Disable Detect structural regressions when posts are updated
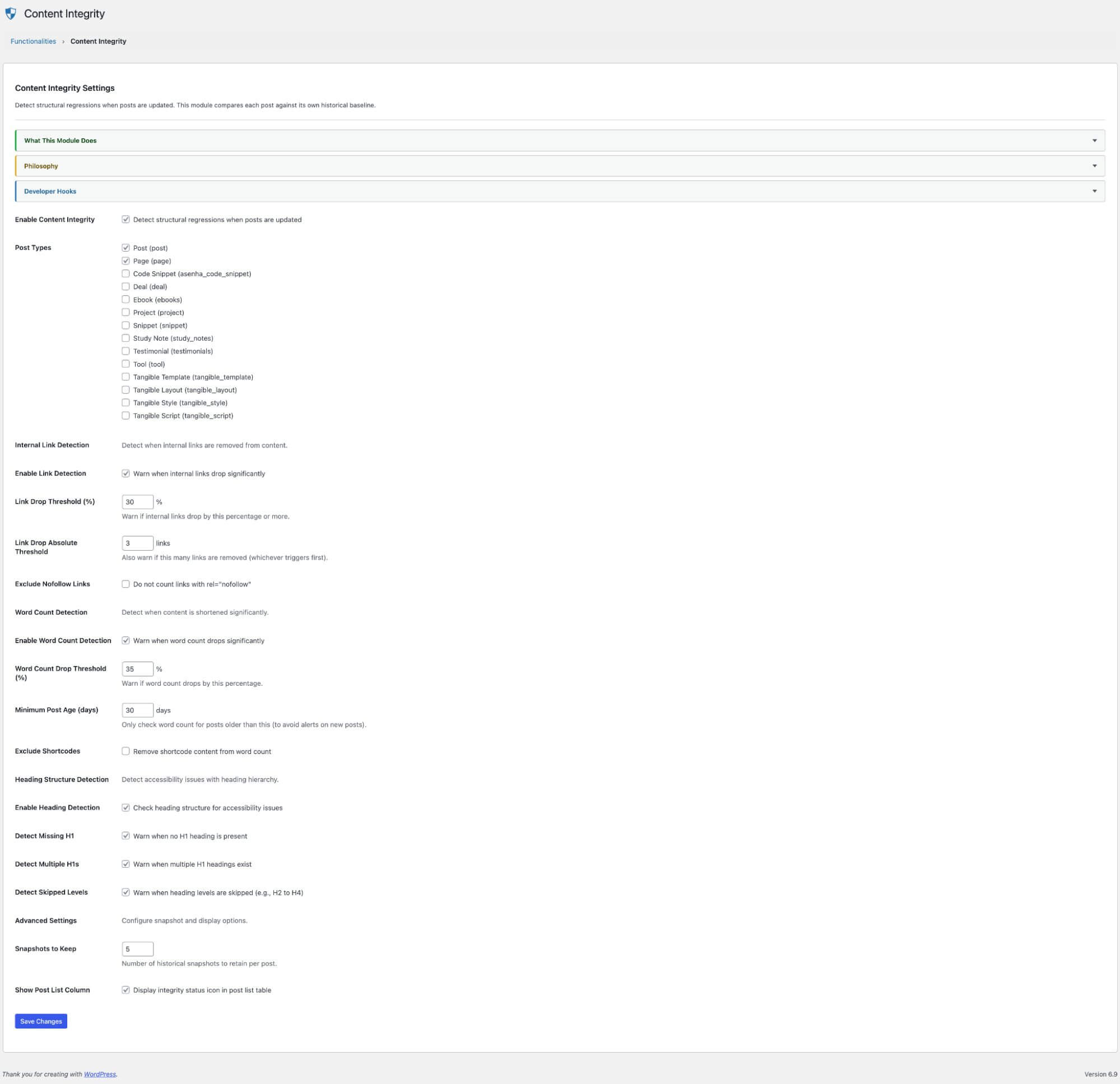The image size is (1120, 1084). pos(126,220)
